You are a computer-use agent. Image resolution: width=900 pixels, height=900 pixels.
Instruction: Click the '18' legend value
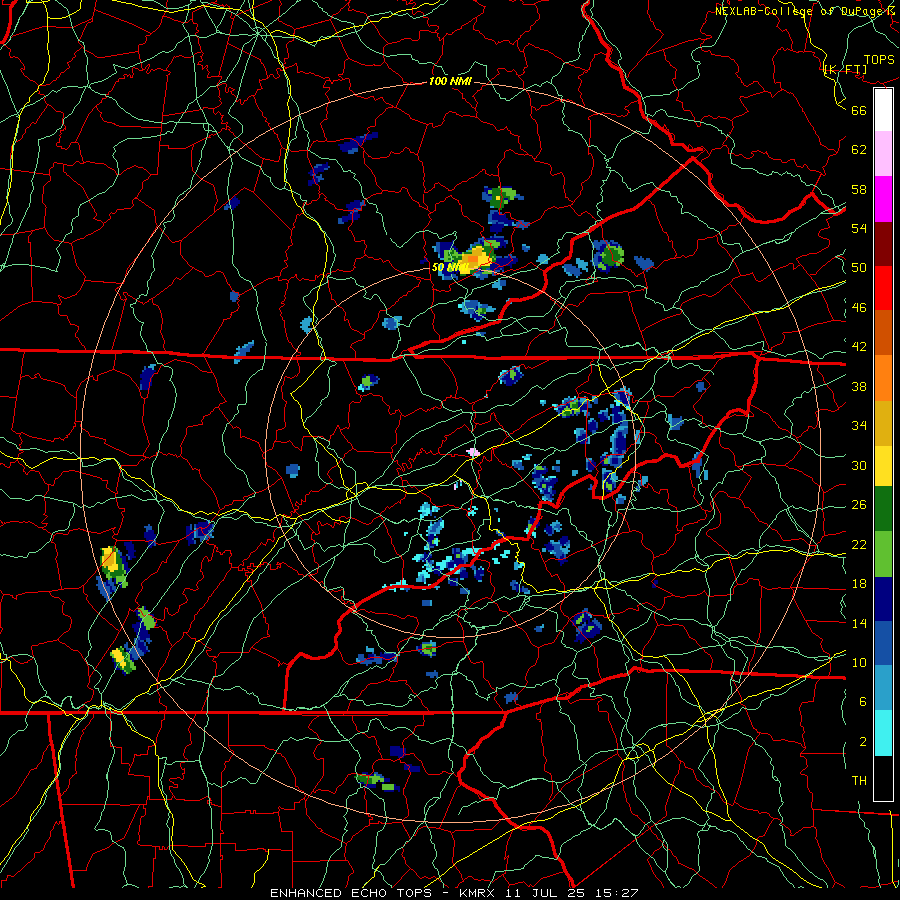(859, 584)
